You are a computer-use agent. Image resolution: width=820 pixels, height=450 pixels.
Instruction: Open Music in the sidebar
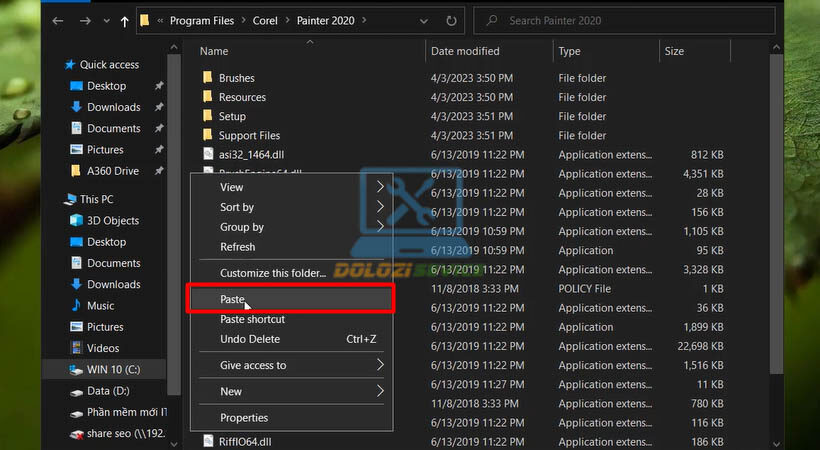(100, 306)
